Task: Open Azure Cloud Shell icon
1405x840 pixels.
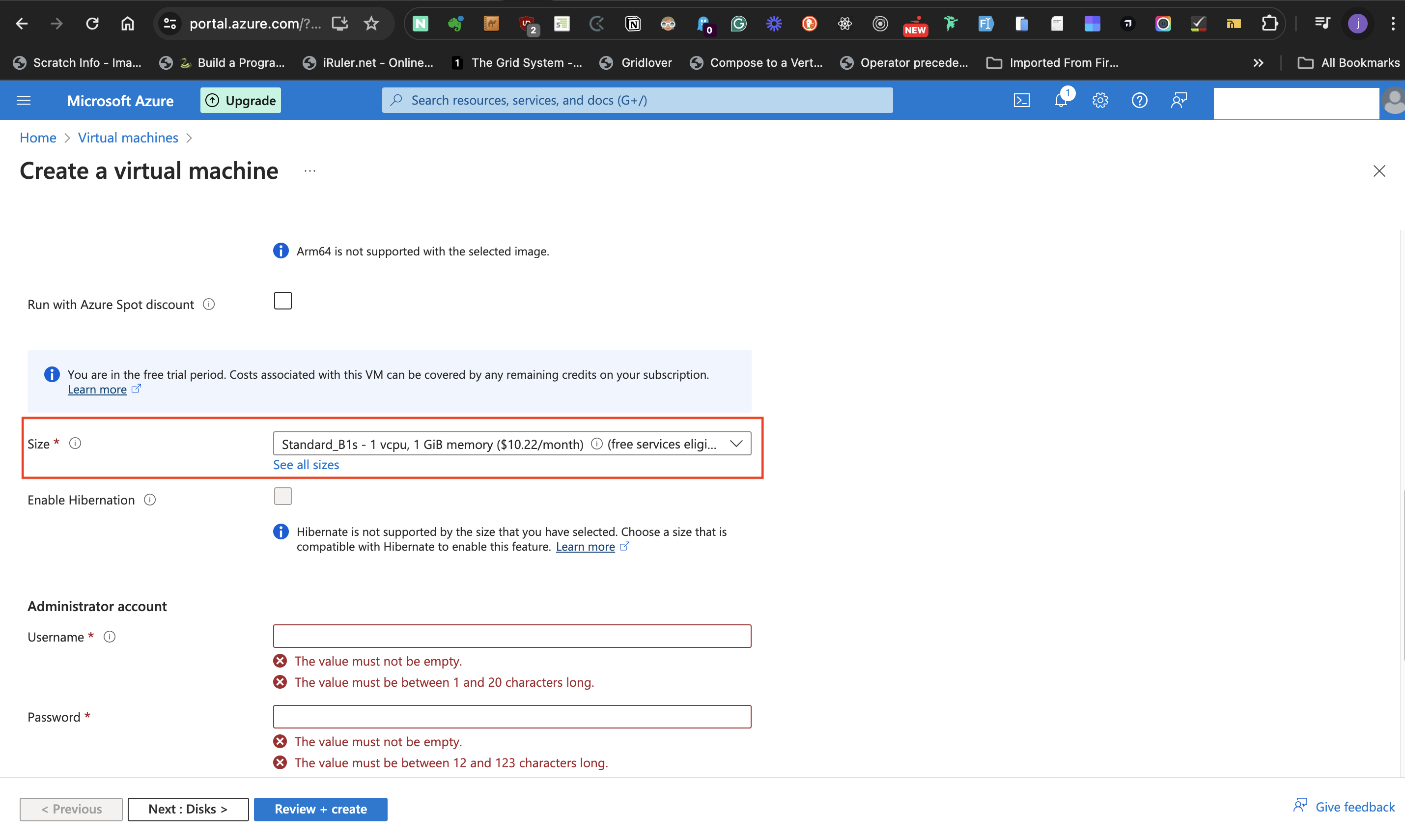Action: point(1021,100)
